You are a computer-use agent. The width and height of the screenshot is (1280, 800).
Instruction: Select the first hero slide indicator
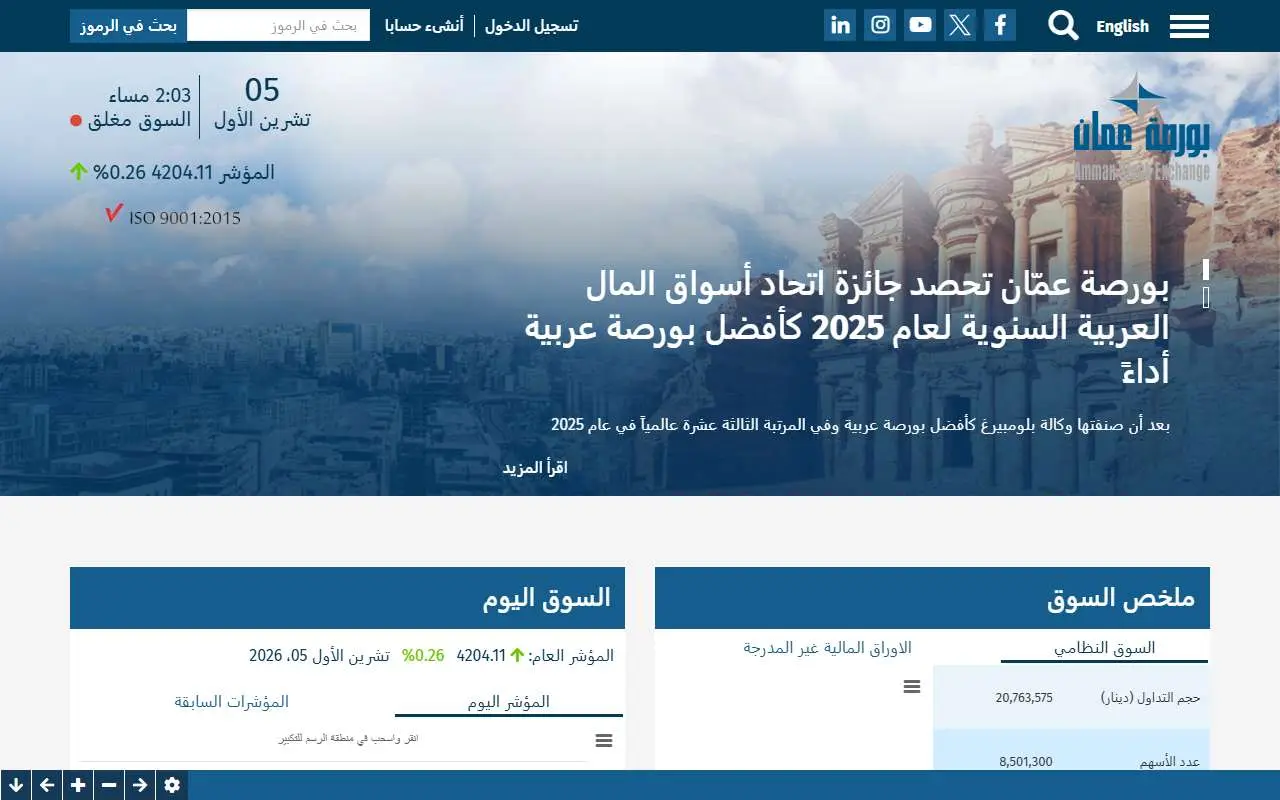(x=1206, y=269)
